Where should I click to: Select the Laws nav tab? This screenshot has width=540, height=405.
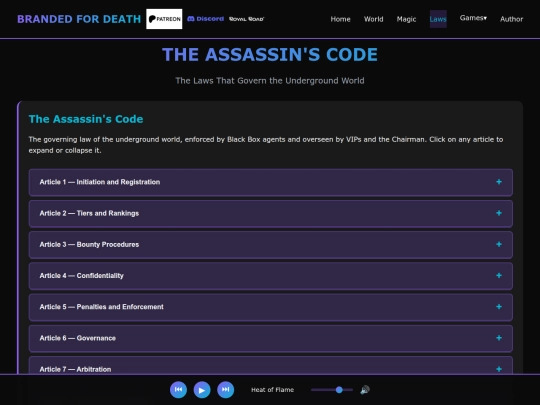(438, 19)
